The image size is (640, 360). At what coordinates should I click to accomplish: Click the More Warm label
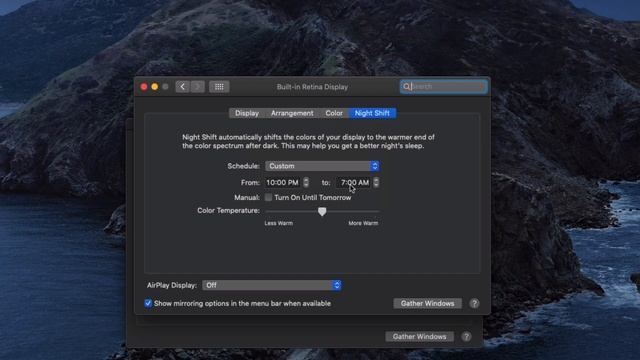(363, 223)
